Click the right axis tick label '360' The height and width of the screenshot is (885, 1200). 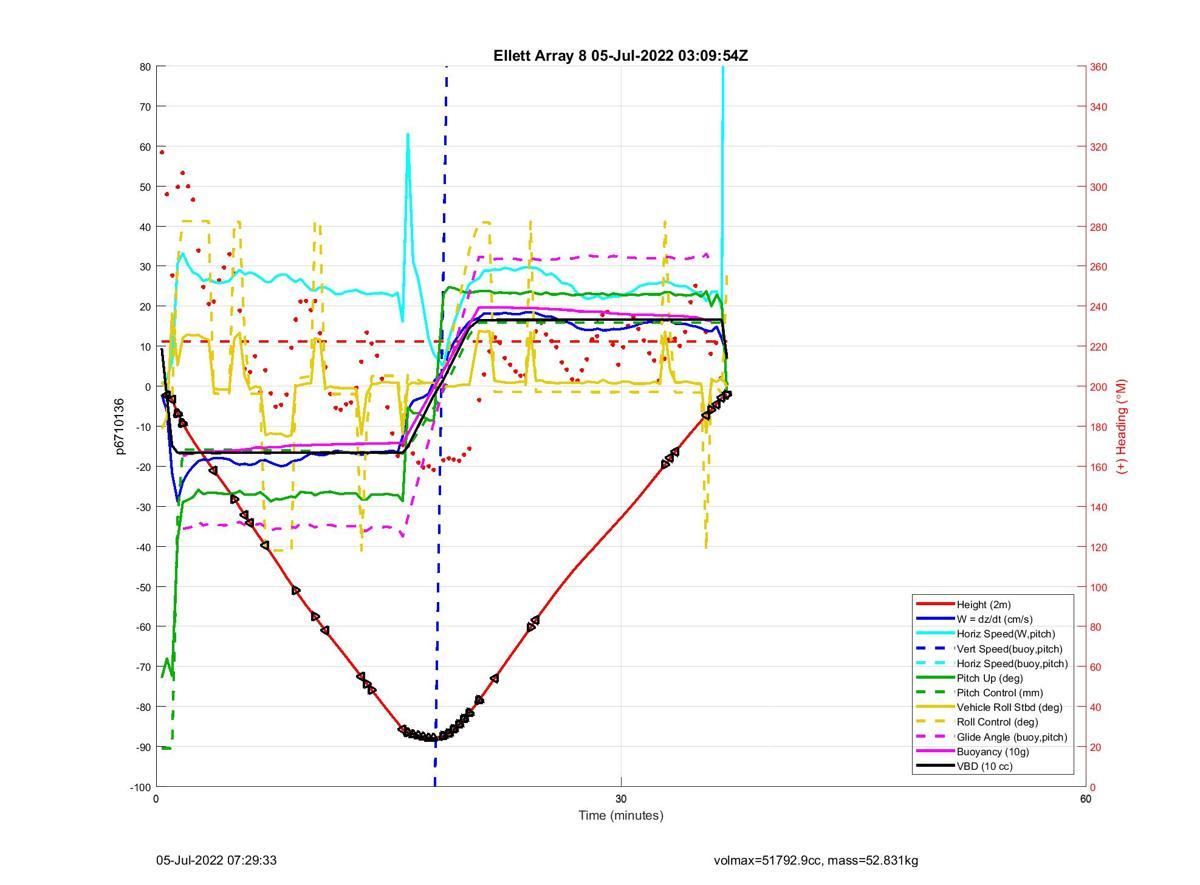point(1098,67)
